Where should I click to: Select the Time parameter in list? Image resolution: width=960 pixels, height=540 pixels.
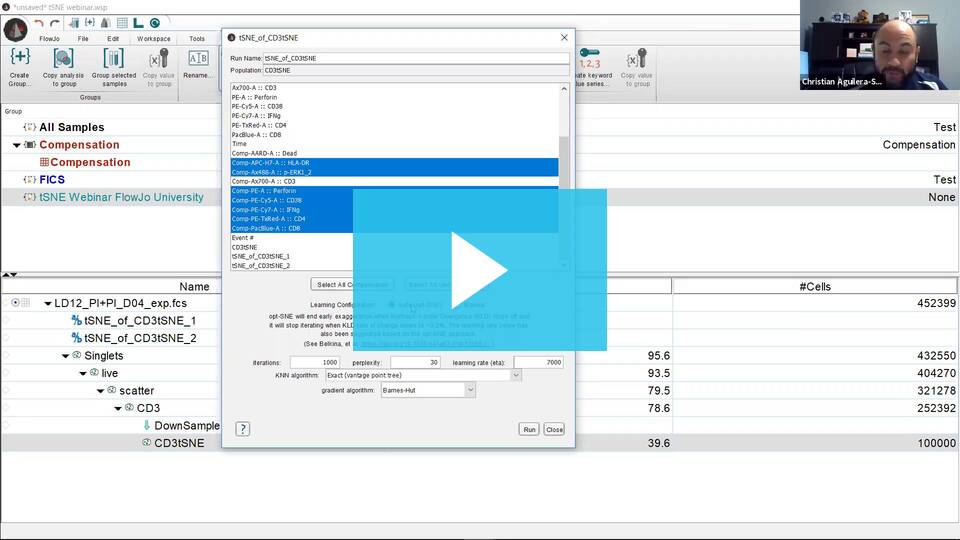[x=394, y=144]
